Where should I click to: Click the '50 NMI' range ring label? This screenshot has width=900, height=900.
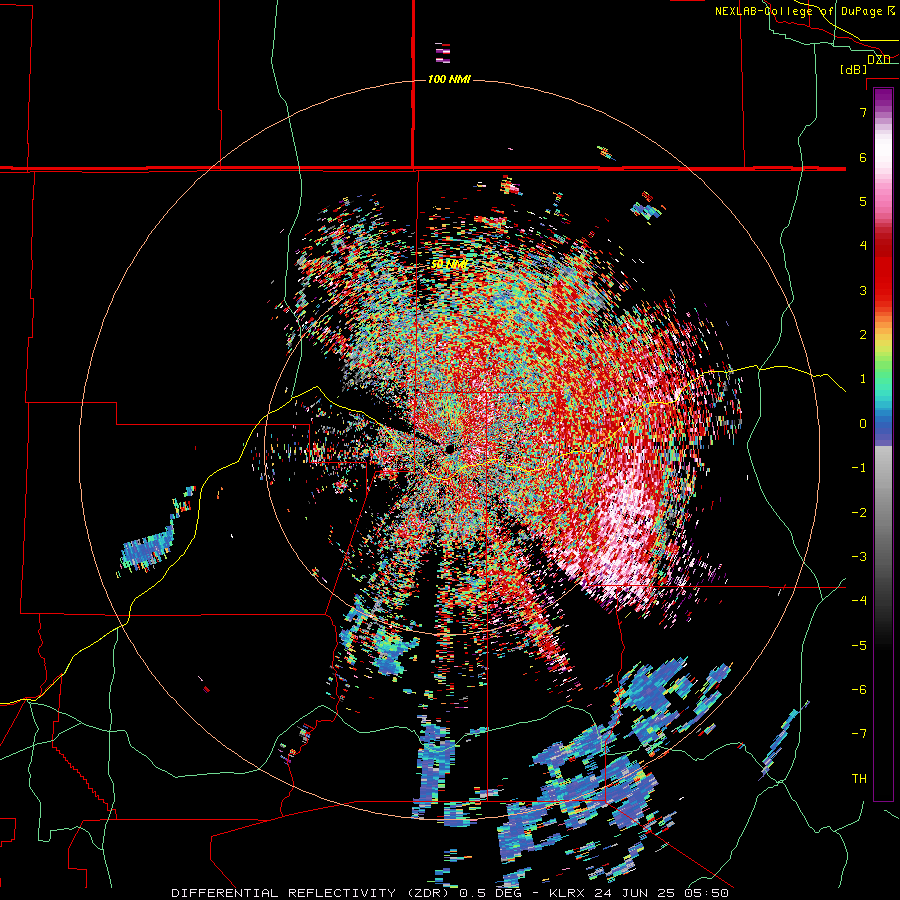(x=449, y=264)
